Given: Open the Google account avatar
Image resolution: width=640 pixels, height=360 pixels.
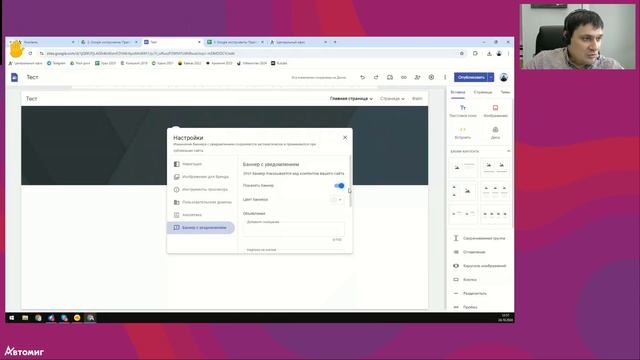Looking at the screenshot, I should tap(504, 77).
